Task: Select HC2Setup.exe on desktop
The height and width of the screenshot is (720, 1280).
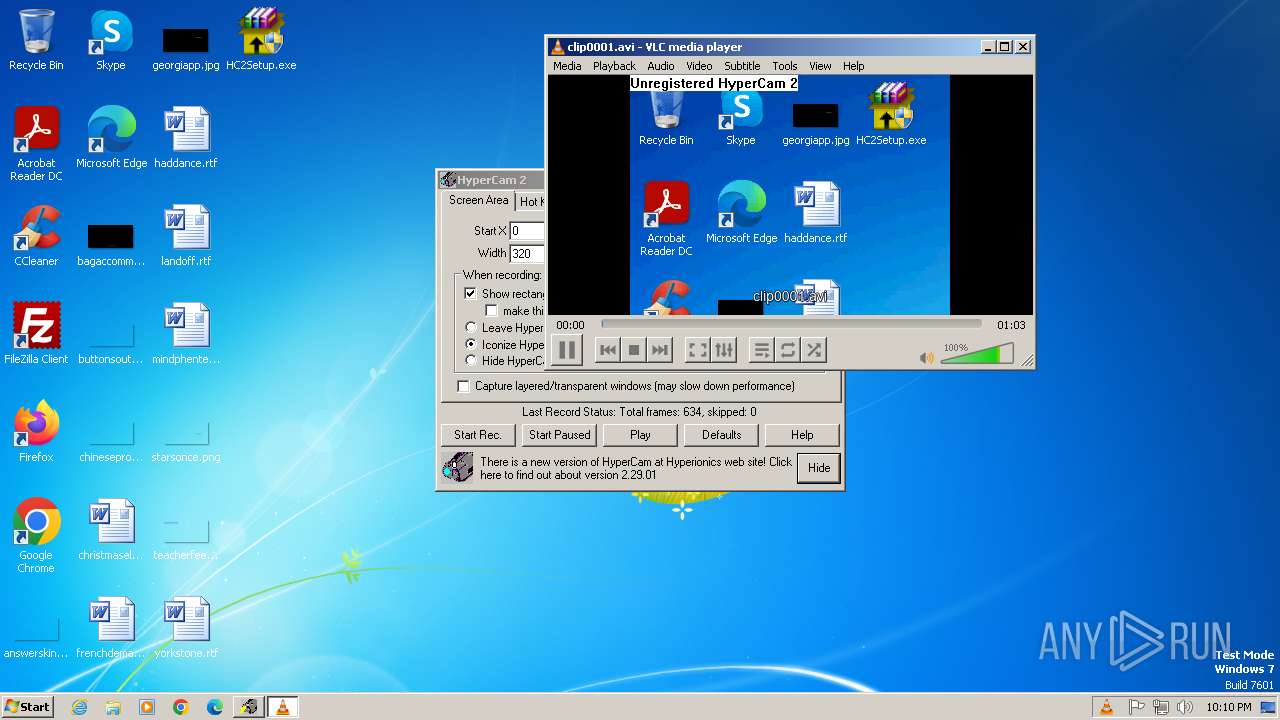Action: [261, 41]
